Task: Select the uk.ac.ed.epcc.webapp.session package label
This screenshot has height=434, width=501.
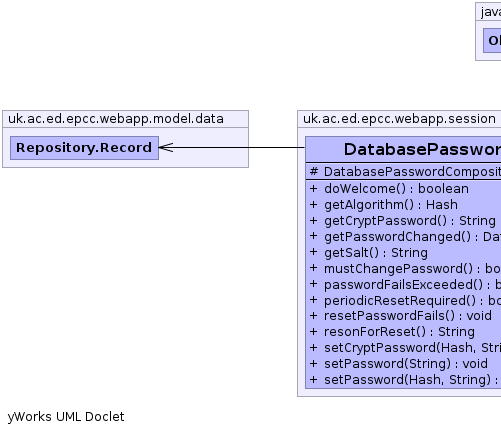Action: (399, 119)
